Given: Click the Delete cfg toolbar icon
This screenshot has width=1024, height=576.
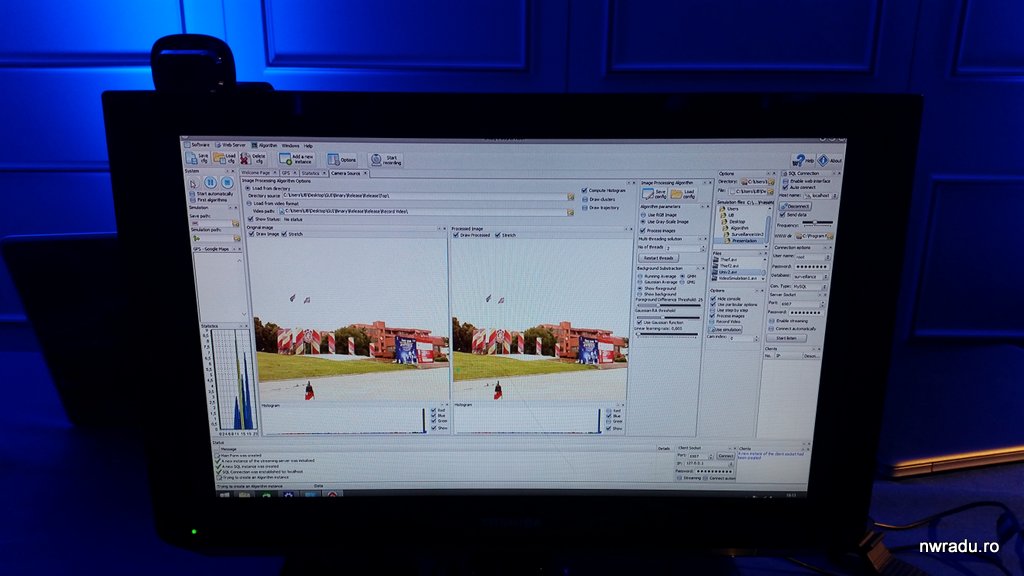Looking at the screenshot, I should (245, 158).
